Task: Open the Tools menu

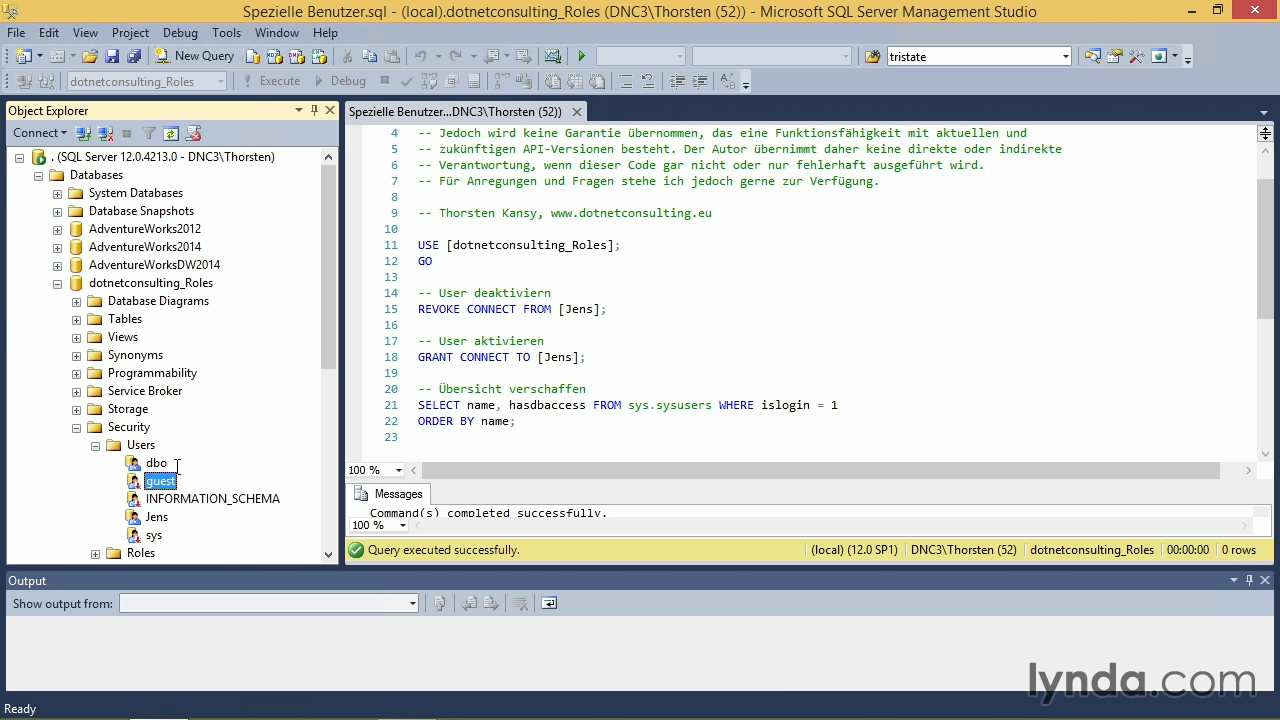Action: pos(226,32)
